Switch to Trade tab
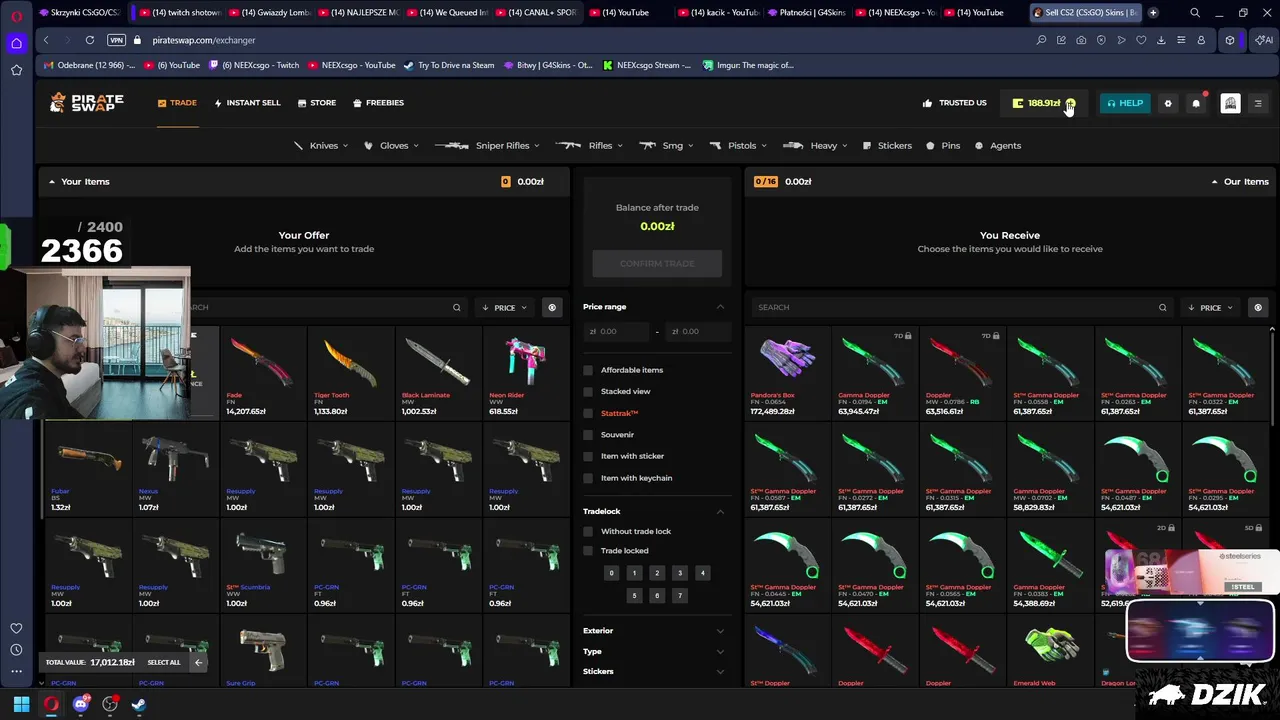The width and height of the screenshot is (1280, 720). 177,103
